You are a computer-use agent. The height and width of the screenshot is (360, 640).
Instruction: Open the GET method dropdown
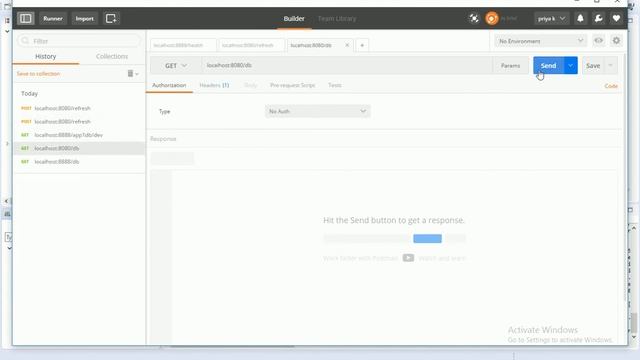tap(176, 65)
